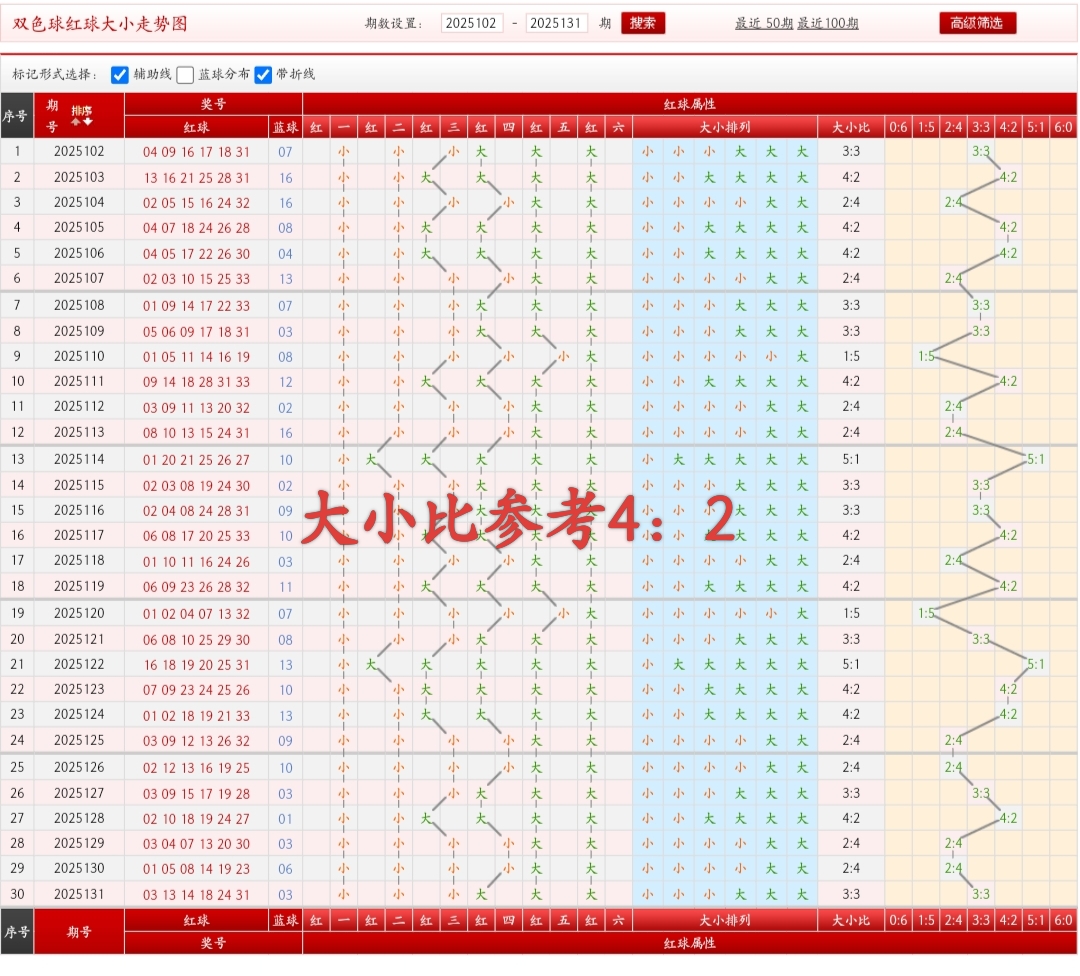Image resolution: width=1080 pixels, height=976 pixels.
Task: Select the 红球 column header
Action: click(x=196, y=126)
